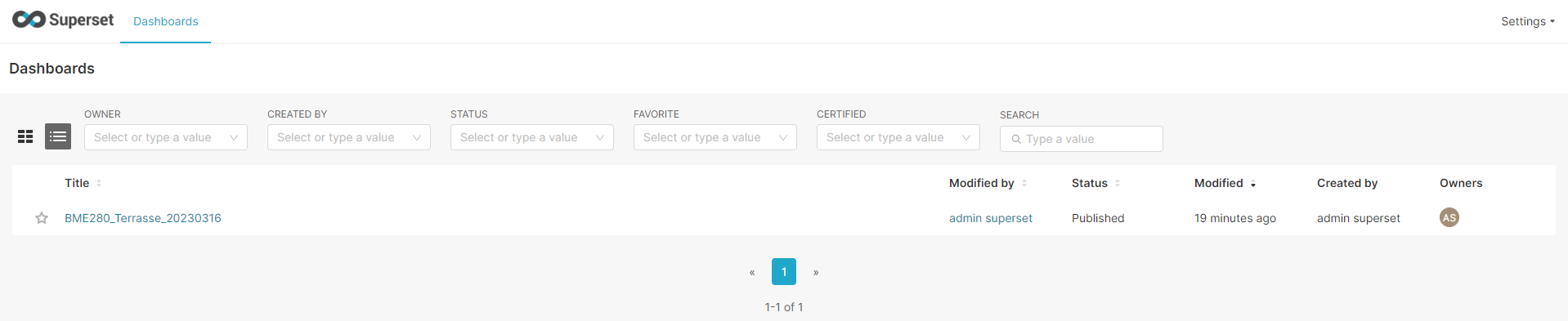Image resolution: width=1568 pixels, height=321 pixels.
Task: Sort by Status column arrows
Action: pyautogui.click(x=1118, y=183)
